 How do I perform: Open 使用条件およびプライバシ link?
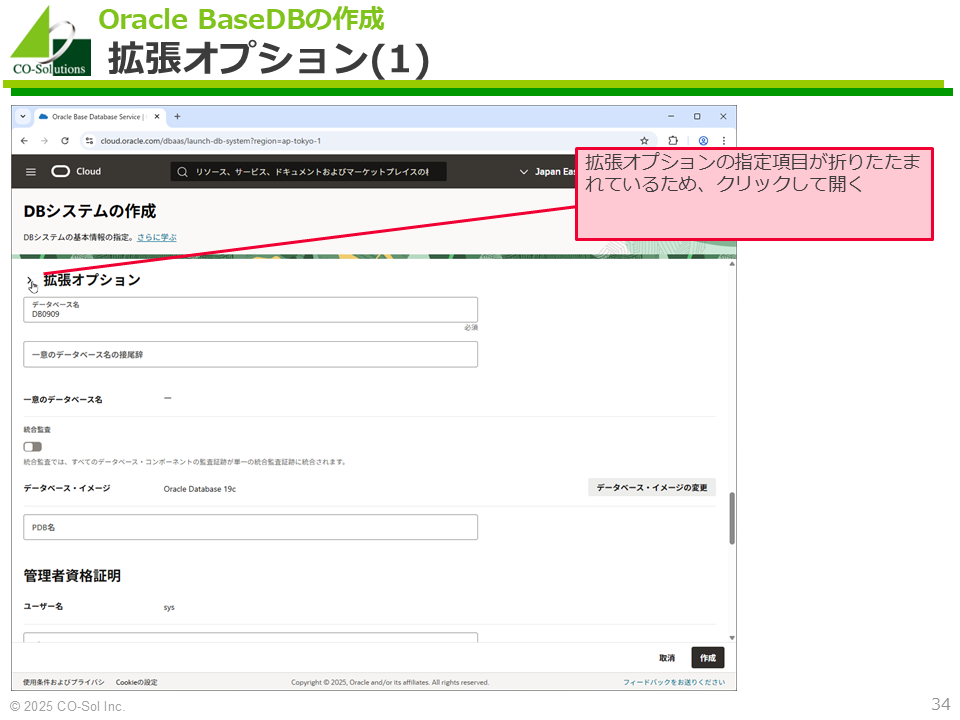tap(64, 683)
